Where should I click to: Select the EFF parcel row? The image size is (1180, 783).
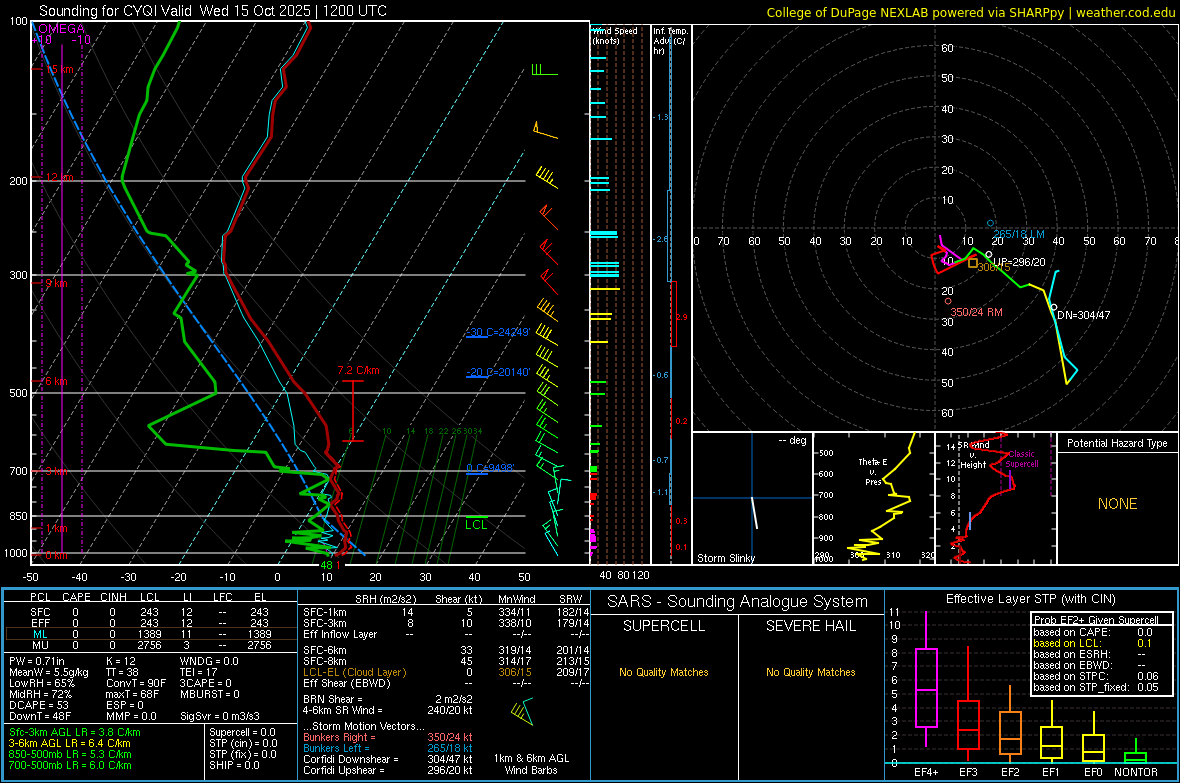coord(151,623)
